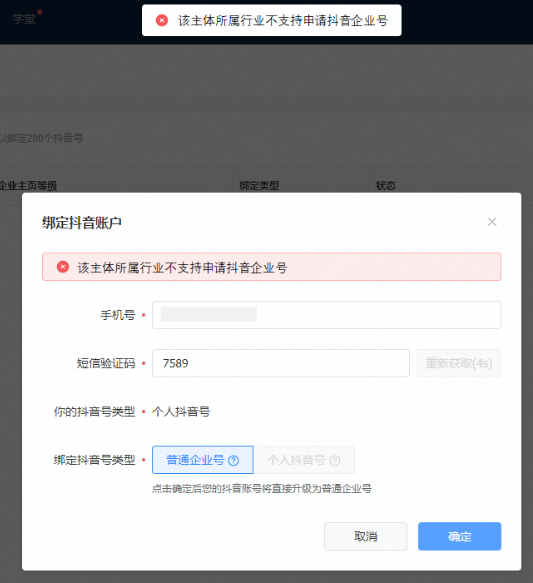Click the dialog title 绑定抖音账户
Screen dimensions: 533x583
82,223
